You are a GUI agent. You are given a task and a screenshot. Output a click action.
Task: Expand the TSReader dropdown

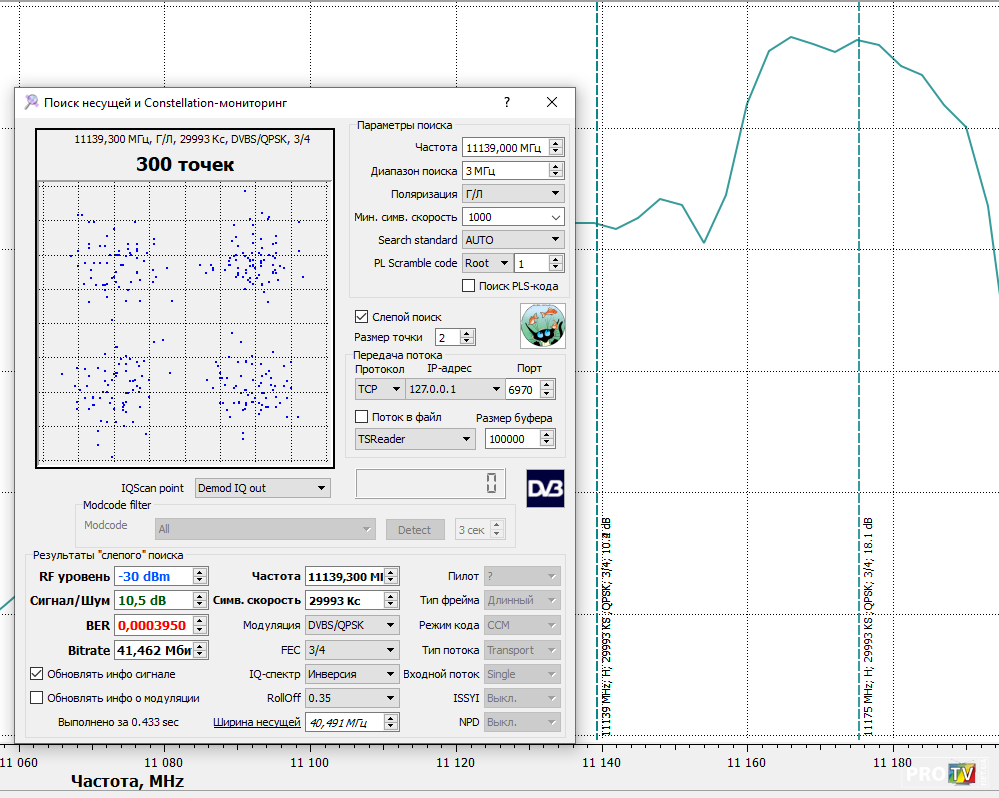pyautogui.click(x=415, y=439)
